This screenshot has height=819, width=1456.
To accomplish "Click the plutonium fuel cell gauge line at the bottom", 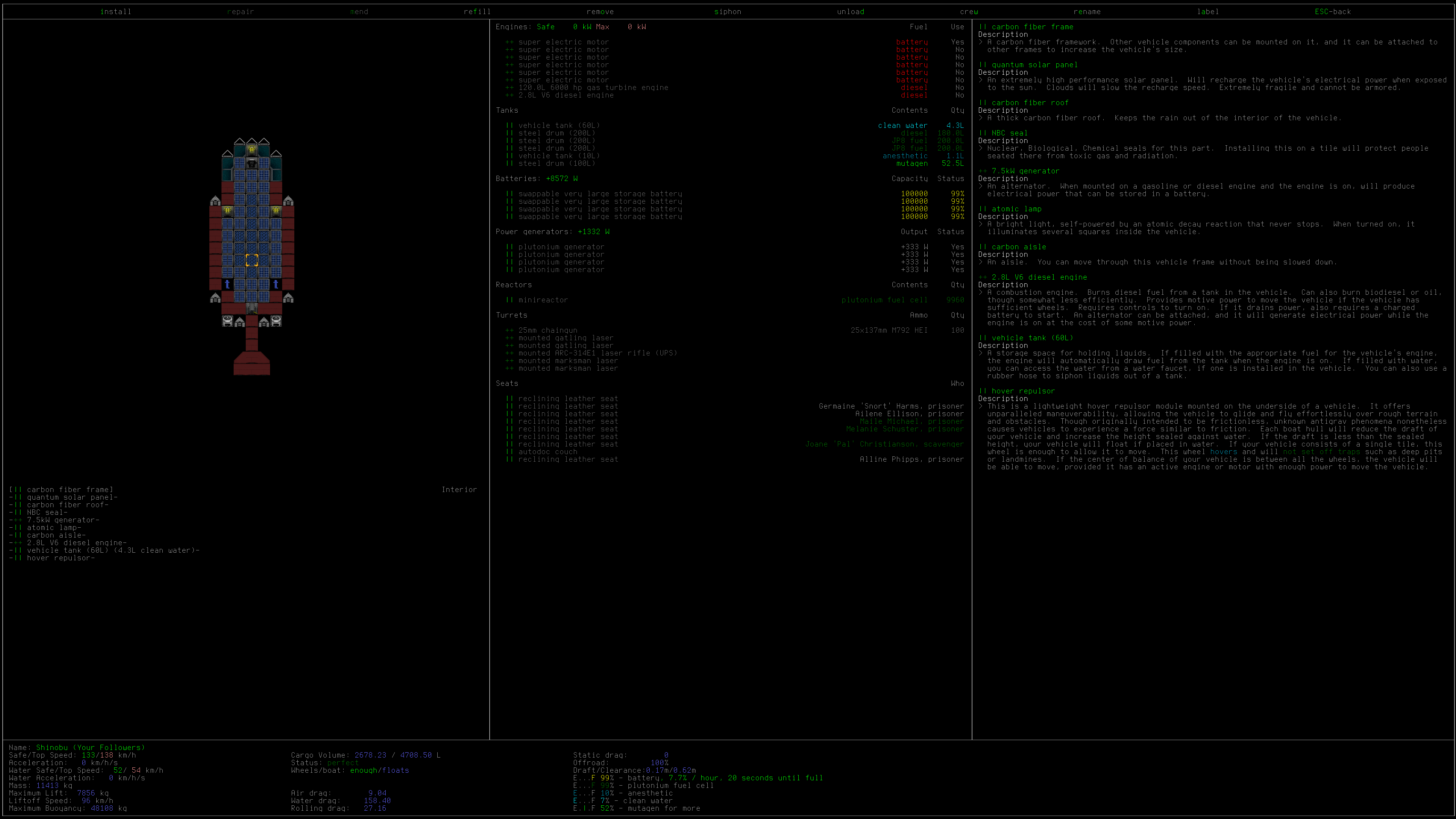I will [x=643, y=786].
